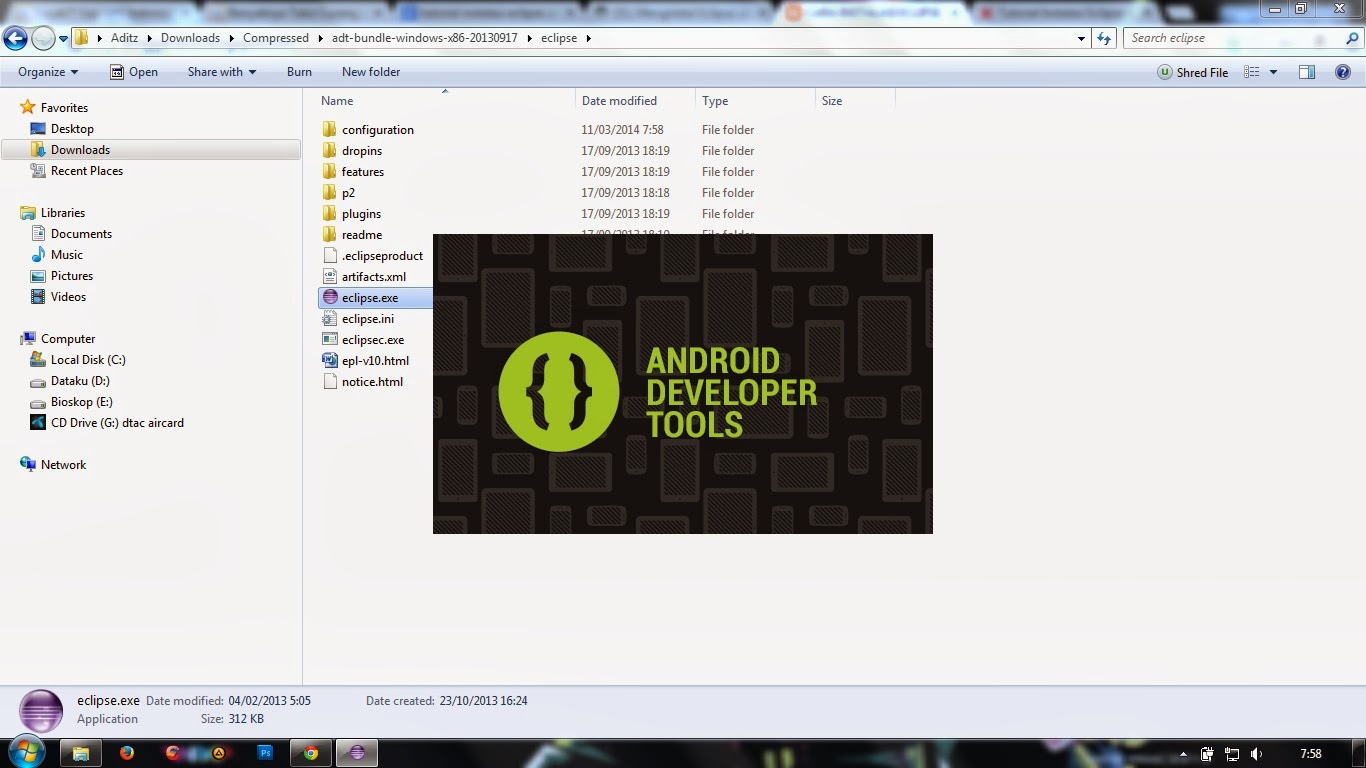This screenshot has width=1366, height=768.
Task: Launch the Eclipse application from the taskbar
Action: (356, 753)
